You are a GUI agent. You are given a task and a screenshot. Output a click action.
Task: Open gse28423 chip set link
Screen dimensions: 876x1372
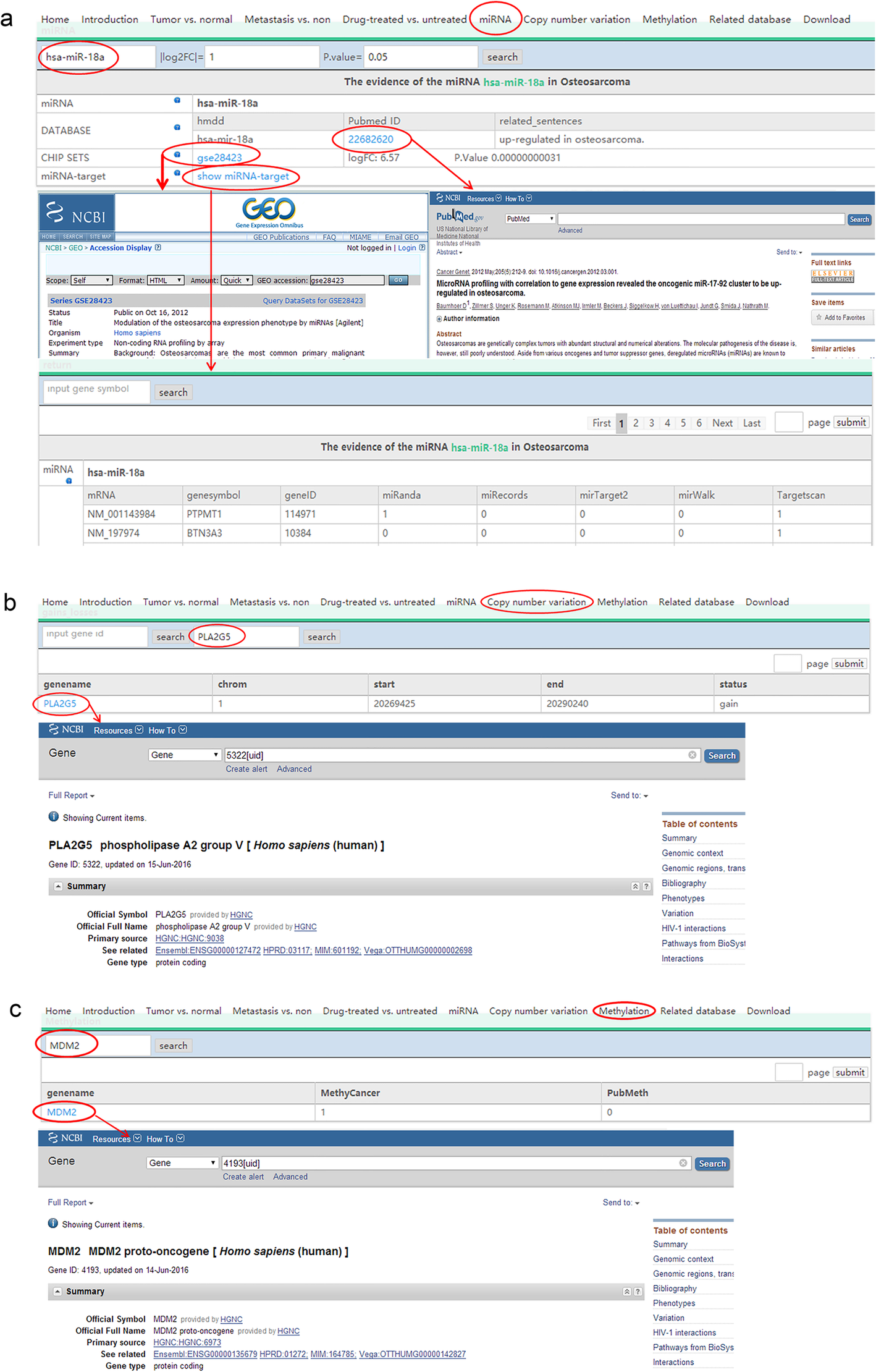tap(219, 158)
